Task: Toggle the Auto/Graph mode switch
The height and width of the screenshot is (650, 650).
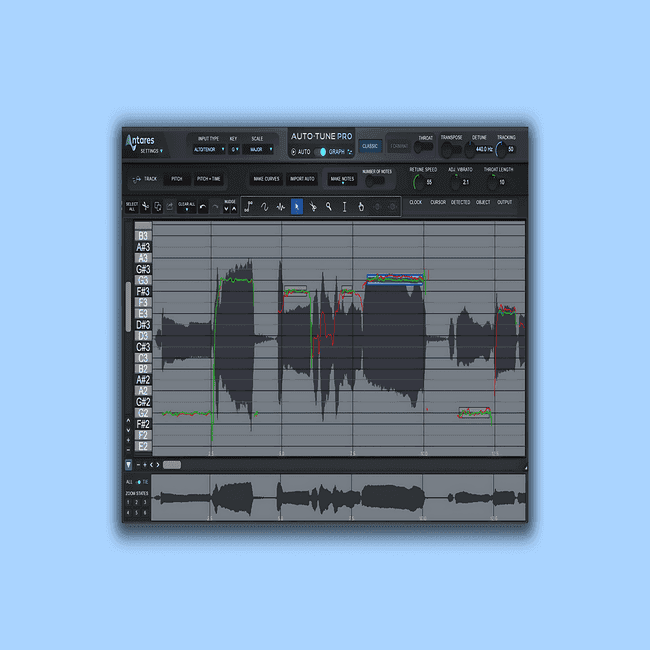Action: [320, 152]
